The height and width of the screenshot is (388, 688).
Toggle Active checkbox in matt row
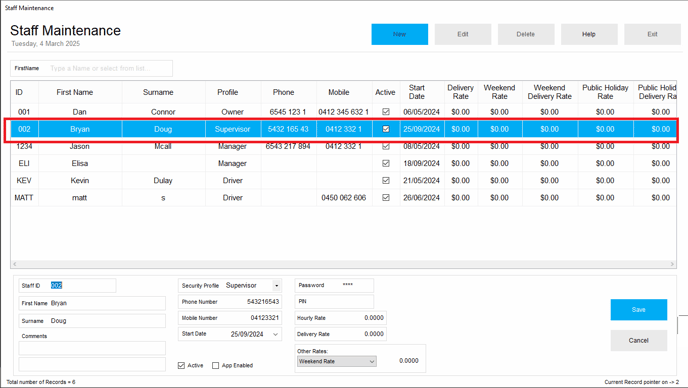tap(386, 198)
